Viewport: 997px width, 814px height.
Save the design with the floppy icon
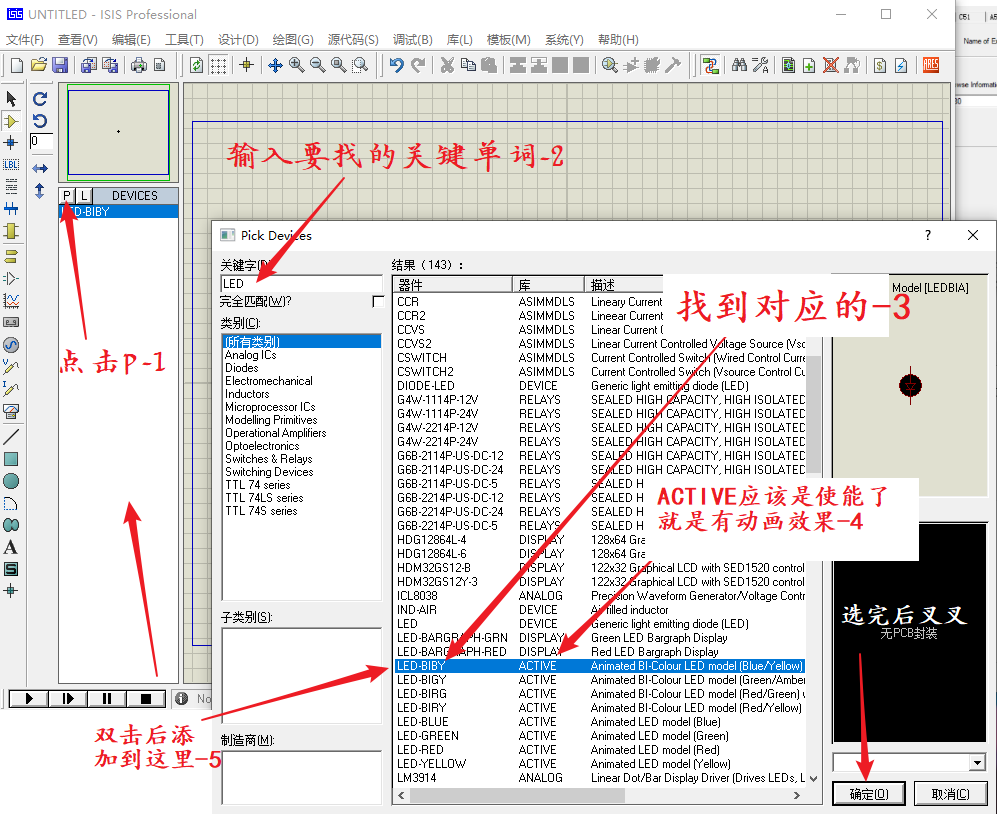click(x=60, y=65)
